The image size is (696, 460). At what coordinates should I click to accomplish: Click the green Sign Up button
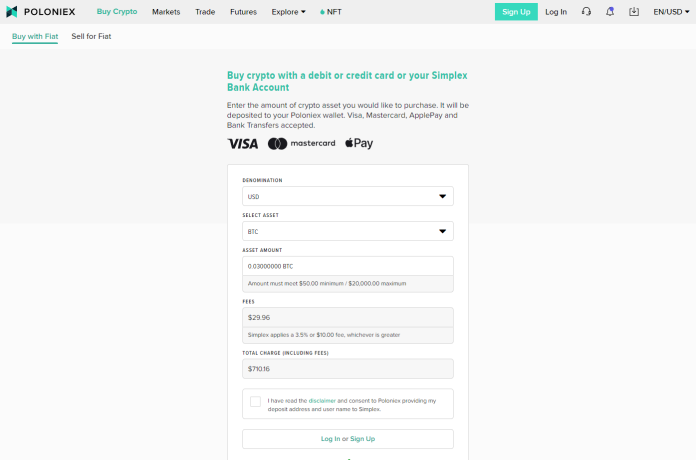(516, 12)
